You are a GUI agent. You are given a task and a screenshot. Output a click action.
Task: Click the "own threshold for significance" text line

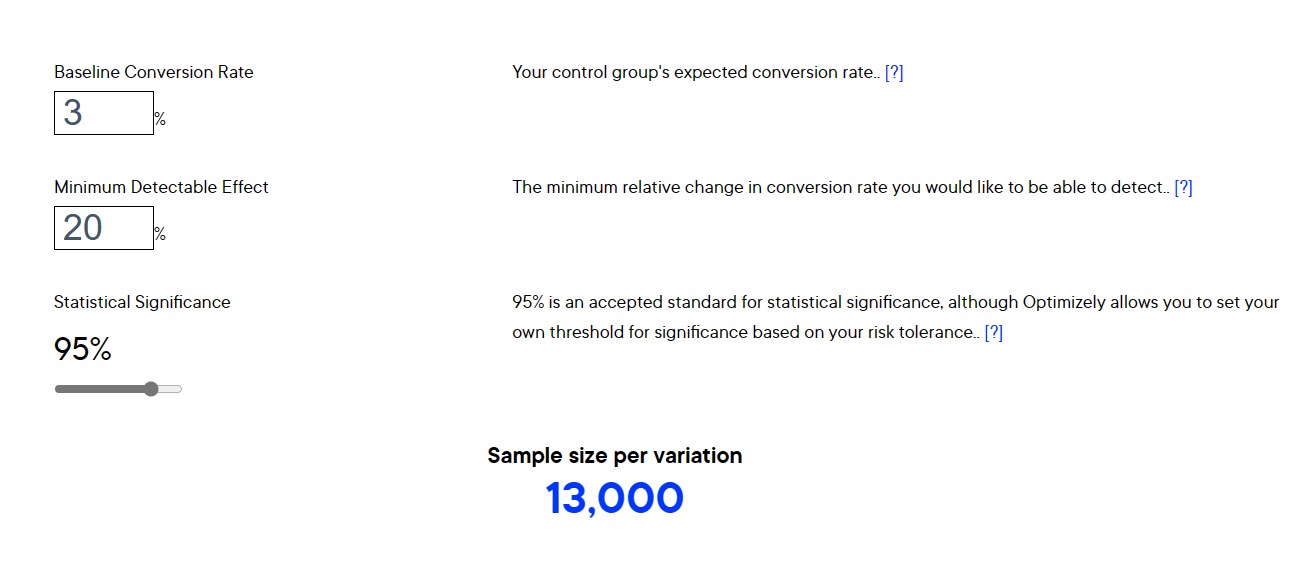tap(745, 332)
